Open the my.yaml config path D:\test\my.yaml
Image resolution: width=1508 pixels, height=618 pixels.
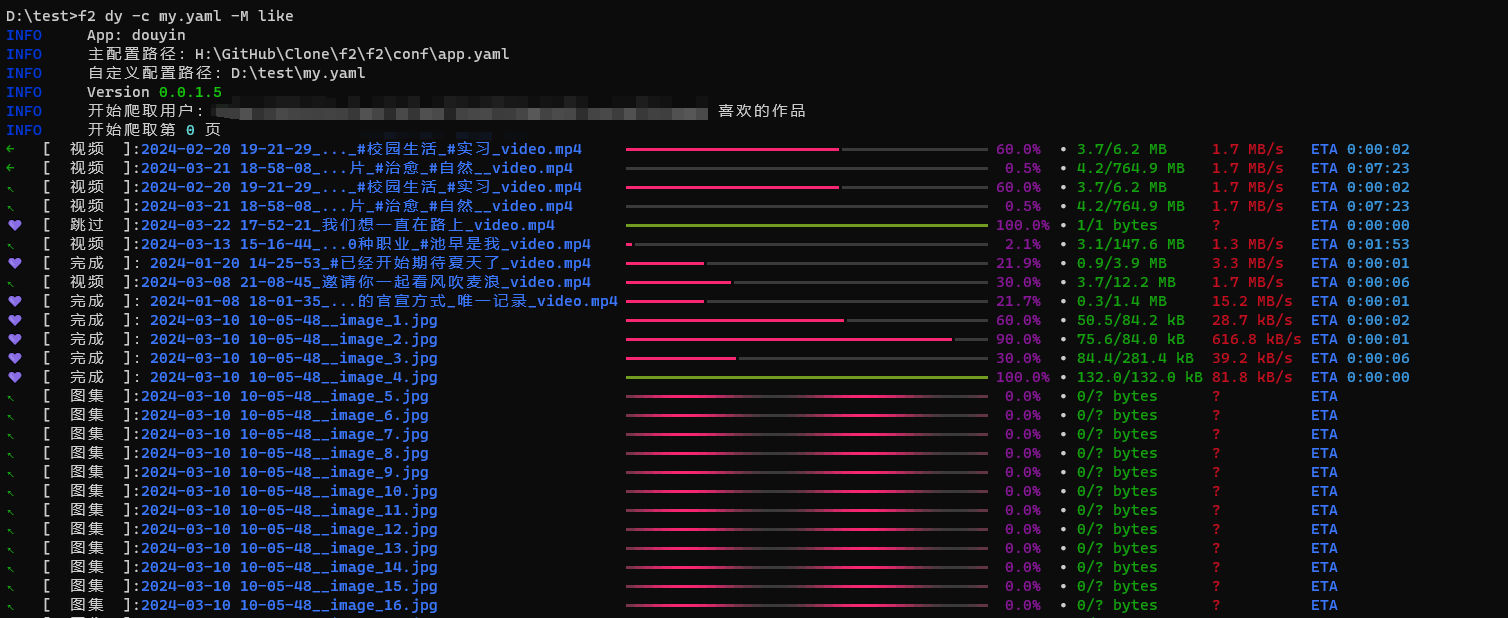tap(300, 72)
